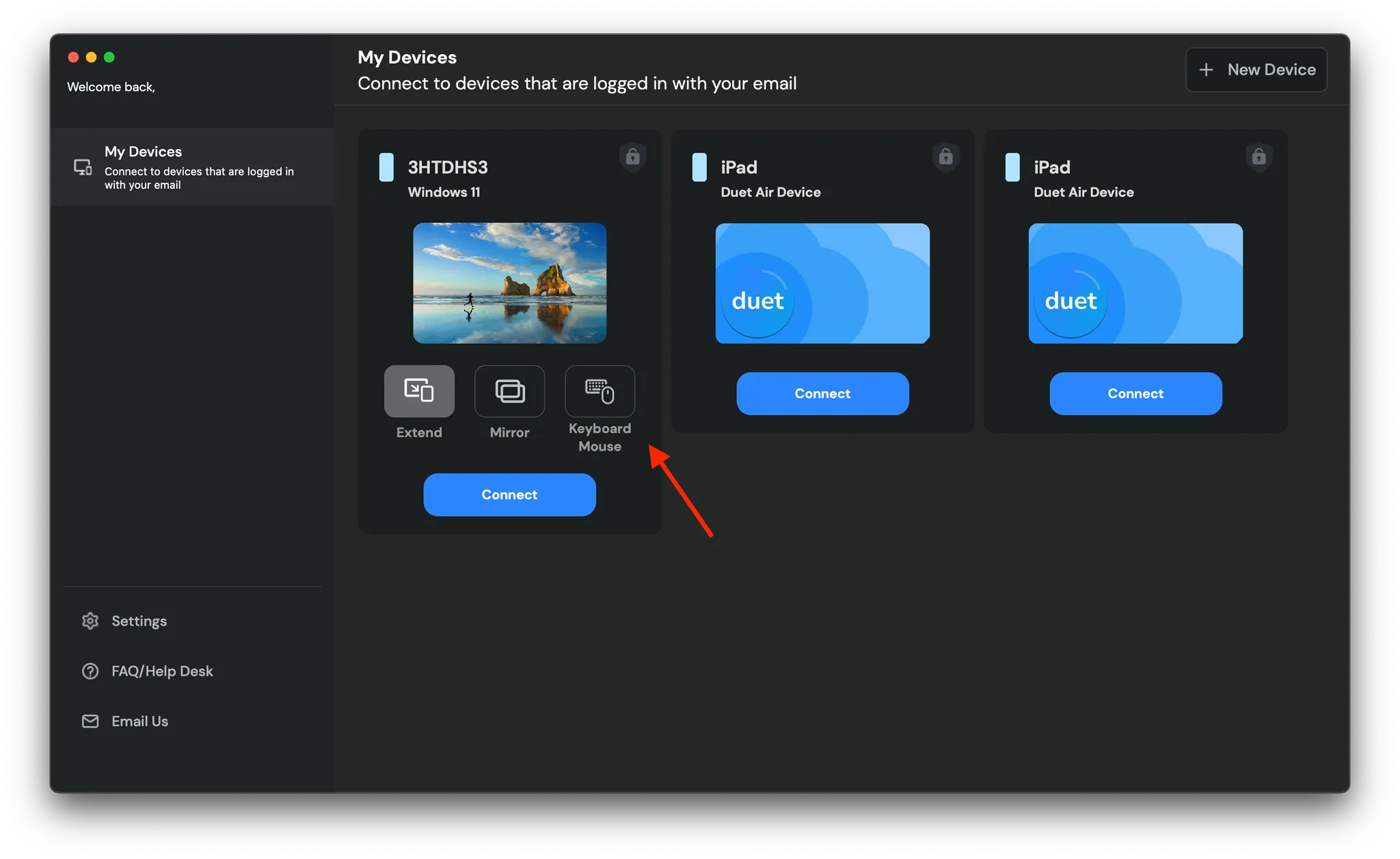Toggle the lock on the first iPad card
The image size is (1400, 859).
click(x=945, y=157)
